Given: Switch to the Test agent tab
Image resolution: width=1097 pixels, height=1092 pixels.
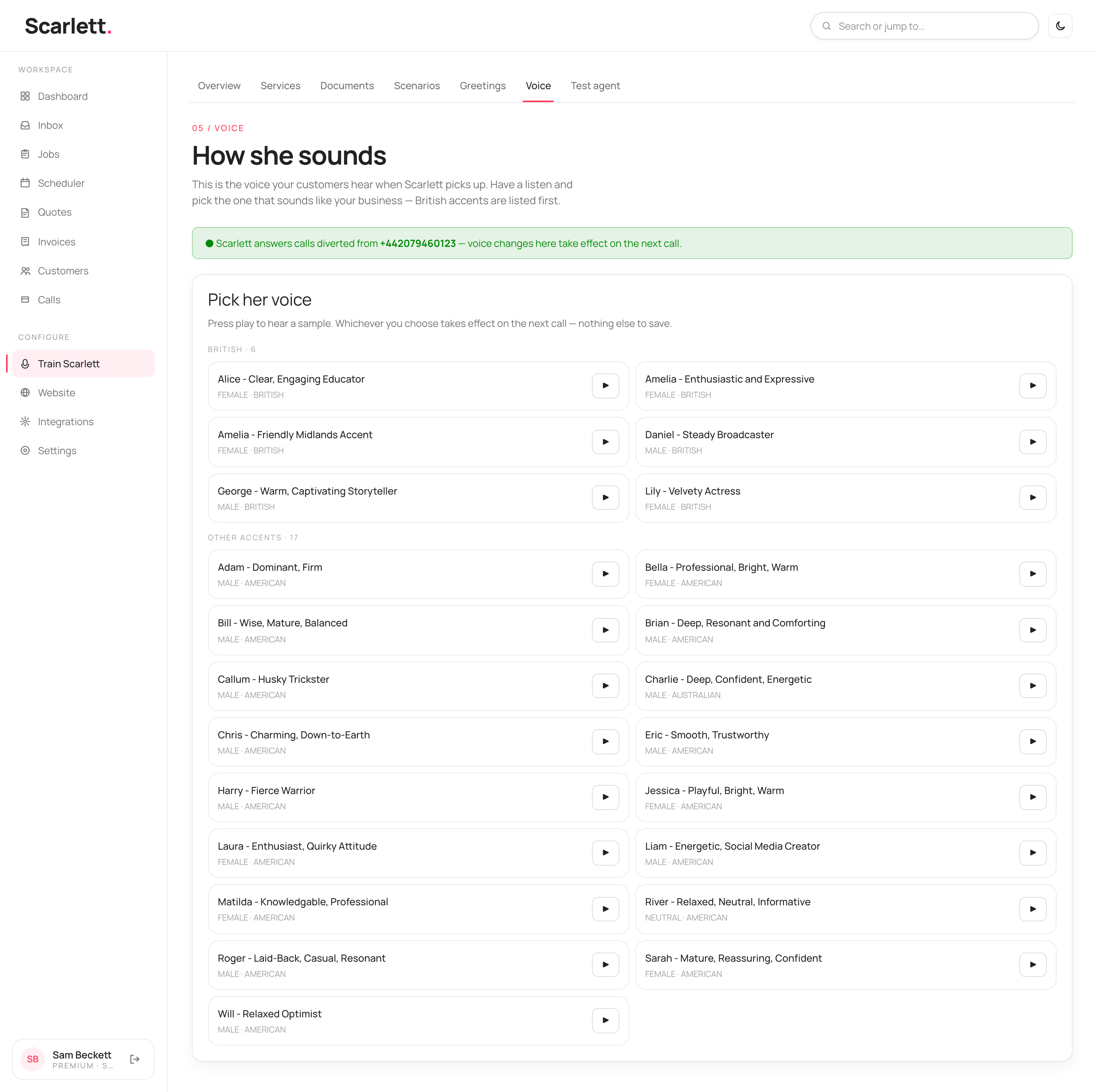Looking at the screenshot, I should pyautogui.click(x=595, y=86).
